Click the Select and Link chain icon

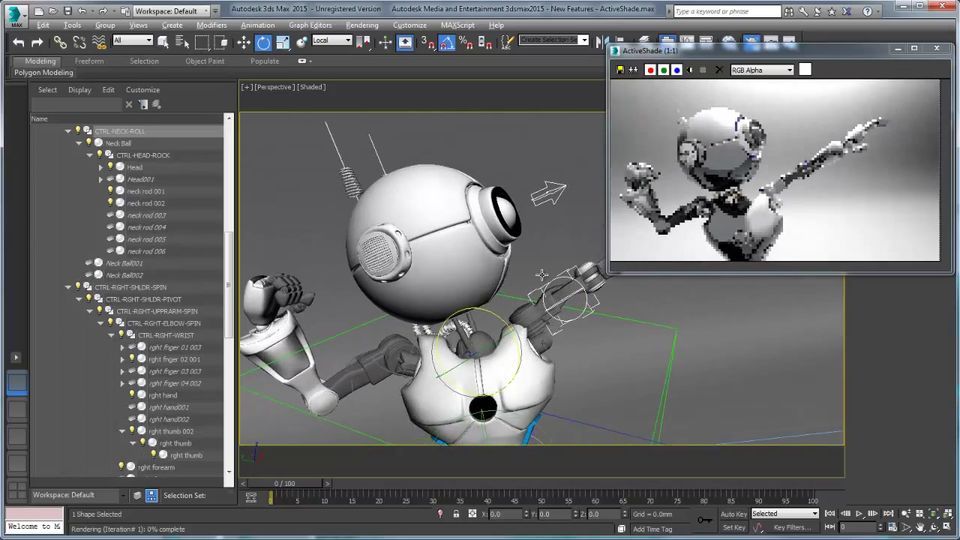pos(60,42)
